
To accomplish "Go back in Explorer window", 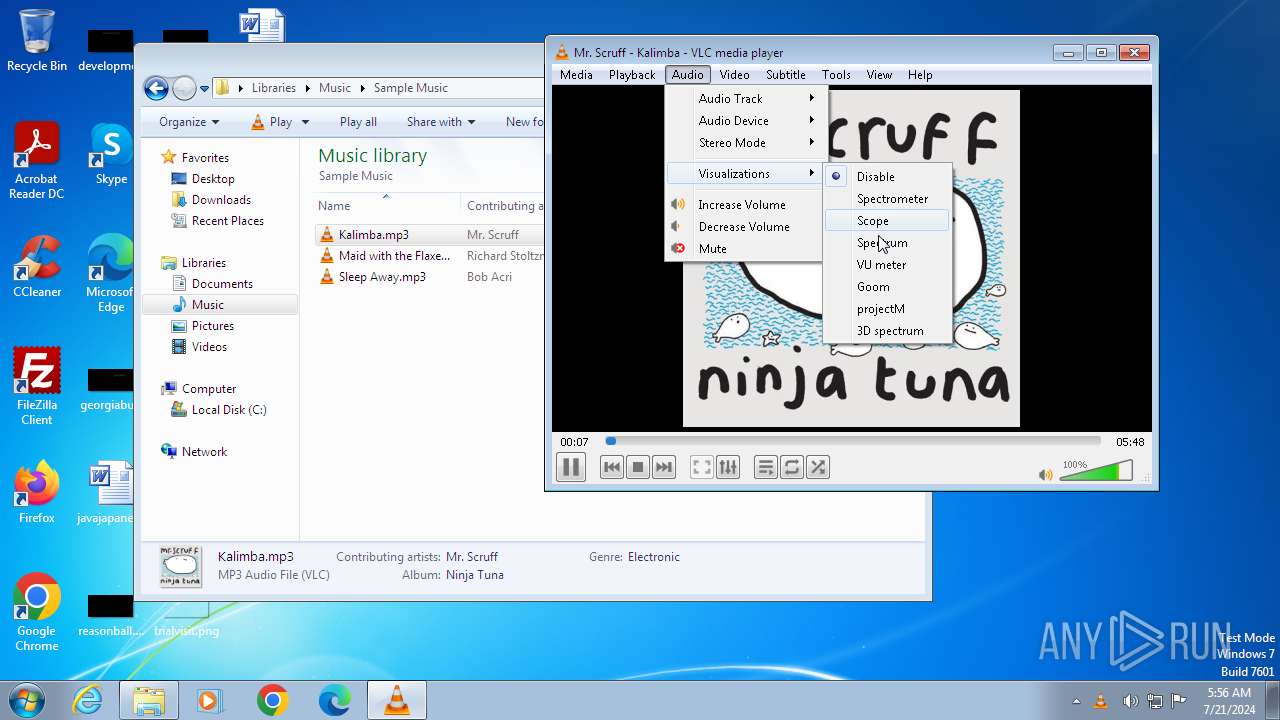I will tap(156, 88).
